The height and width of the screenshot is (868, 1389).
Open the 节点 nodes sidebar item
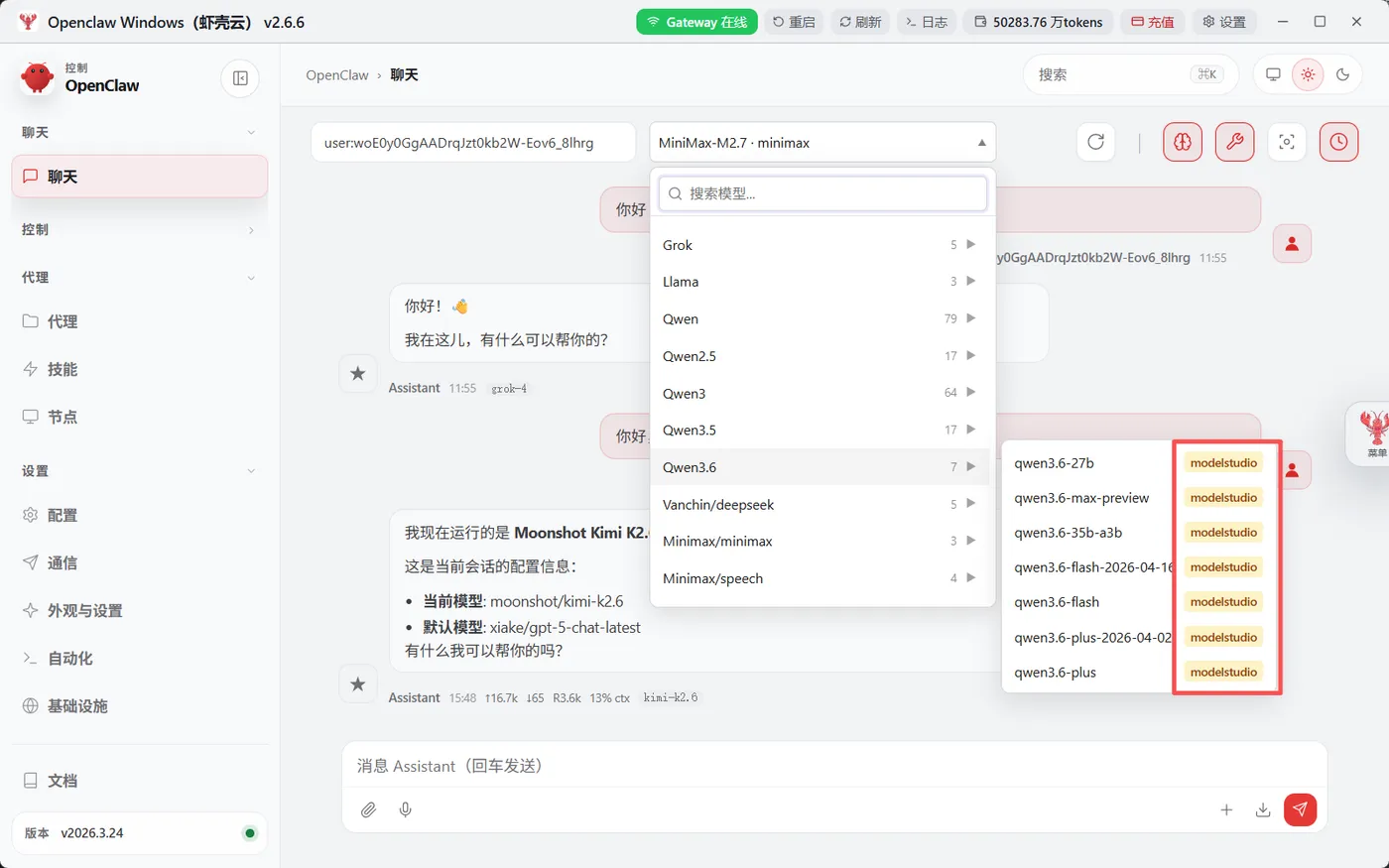pyautogui.click(x=140, y=417)
